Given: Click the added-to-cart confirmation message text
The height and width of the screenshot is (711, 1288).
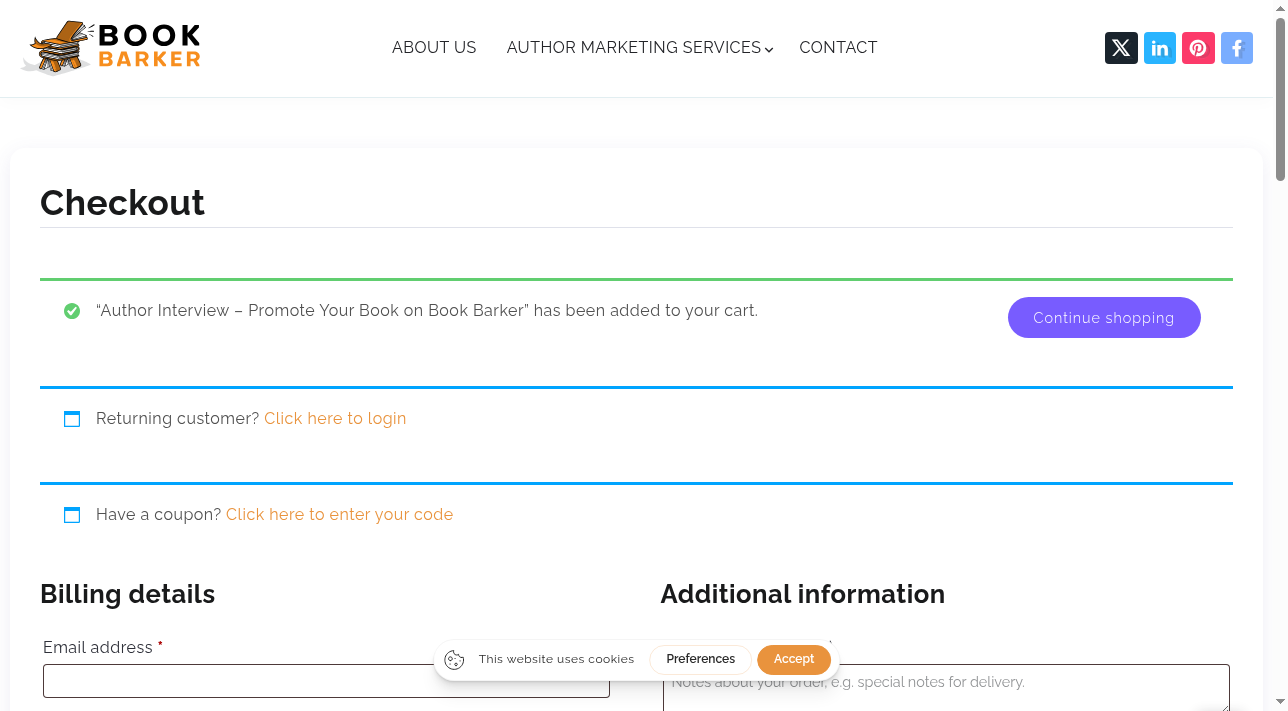Looking at the screenshot, I should coord(427,310).
